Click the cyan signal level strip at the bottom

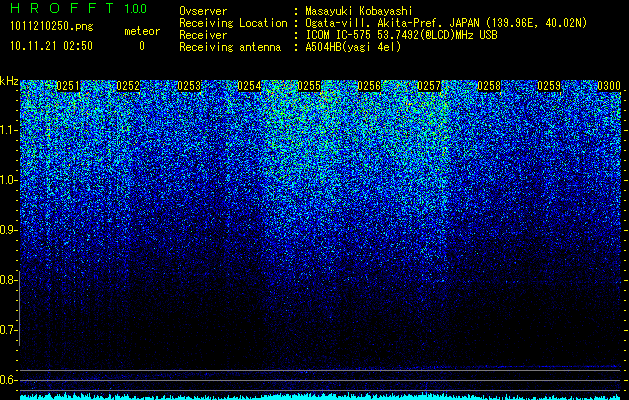(x=321, y=397)
